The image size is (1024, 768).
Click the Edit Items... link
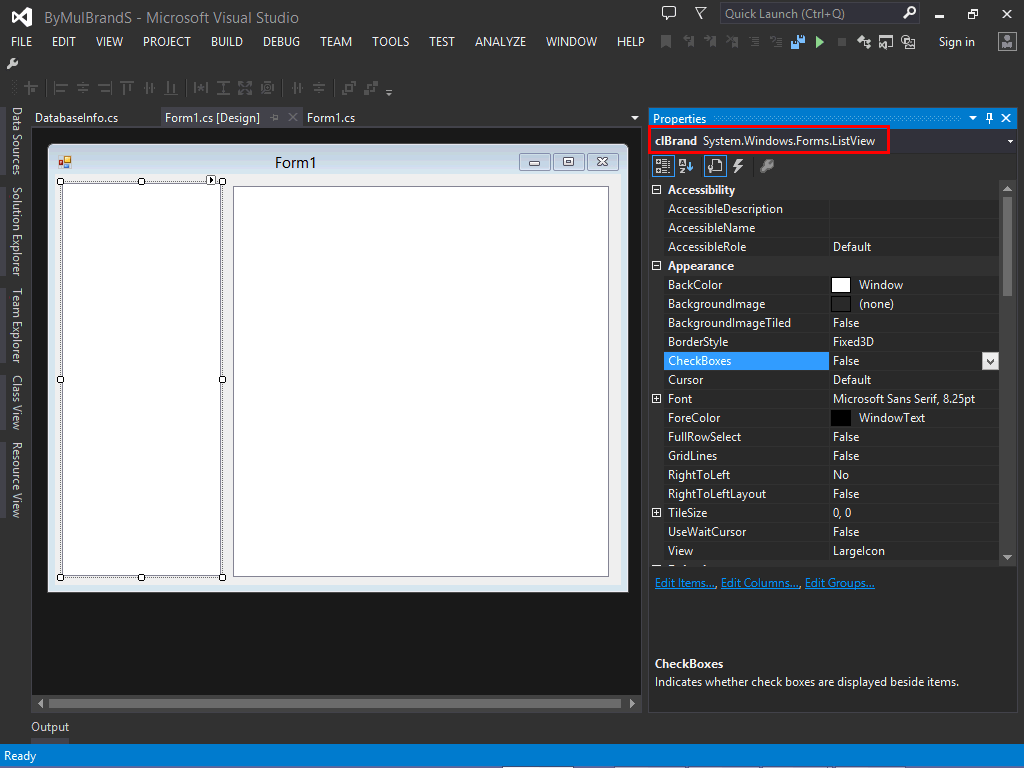(x=685, y=583)
